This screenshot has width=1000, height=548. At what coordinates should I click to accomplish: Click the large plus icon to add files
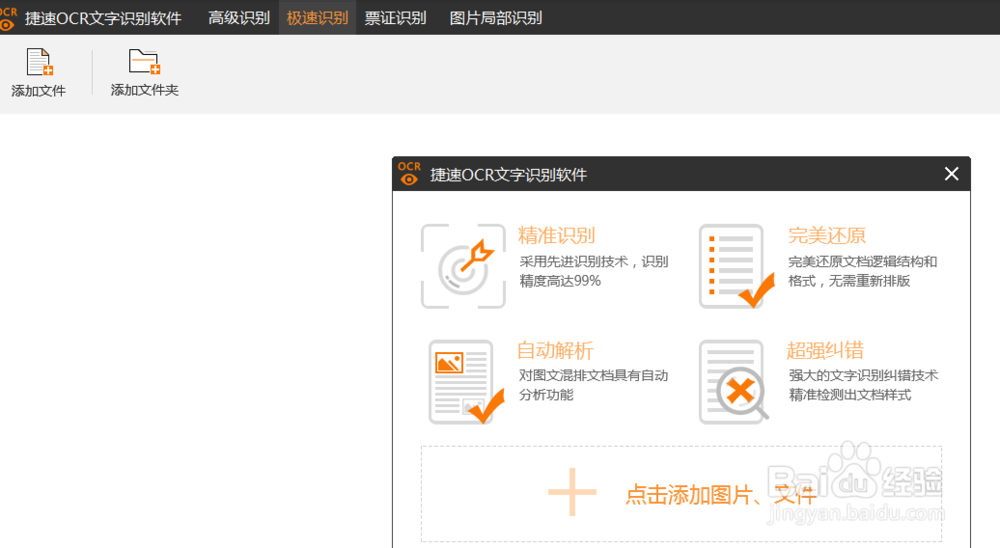(x=572, y=492)
